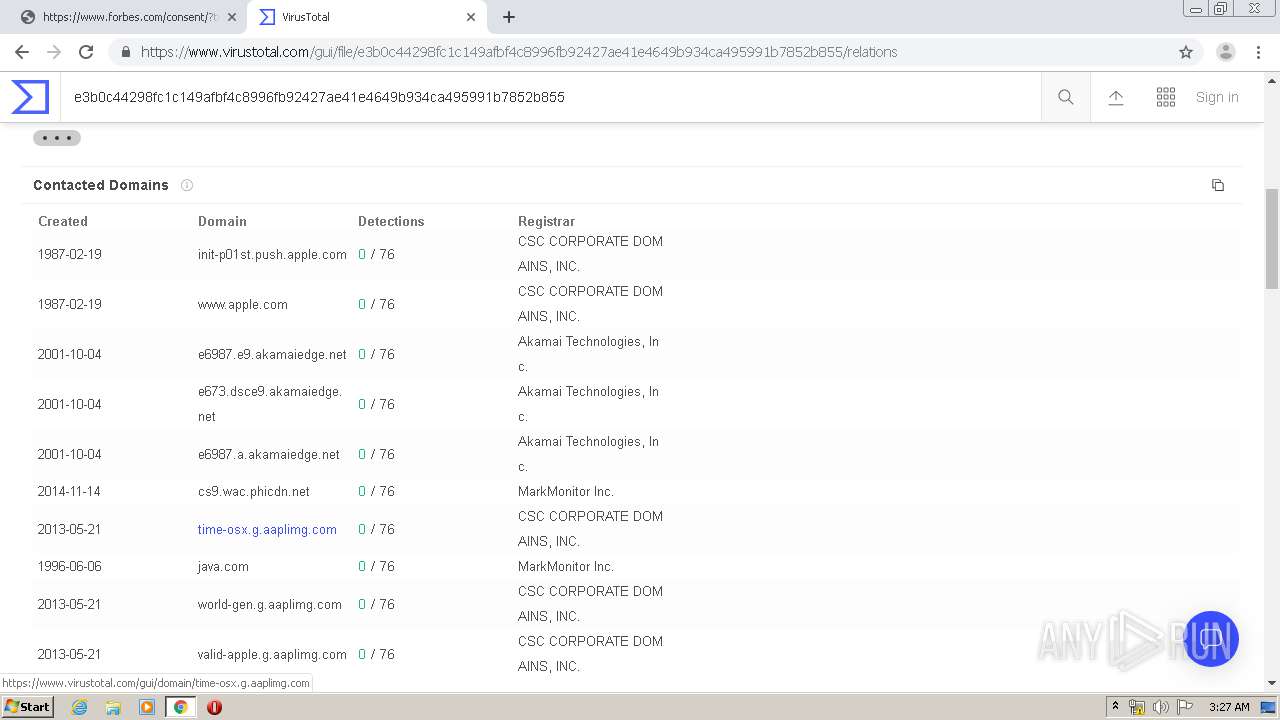1280x720 pixels.
Task: Select the e6987.a.akamaiedge.net domain
Action: point(269,454)
